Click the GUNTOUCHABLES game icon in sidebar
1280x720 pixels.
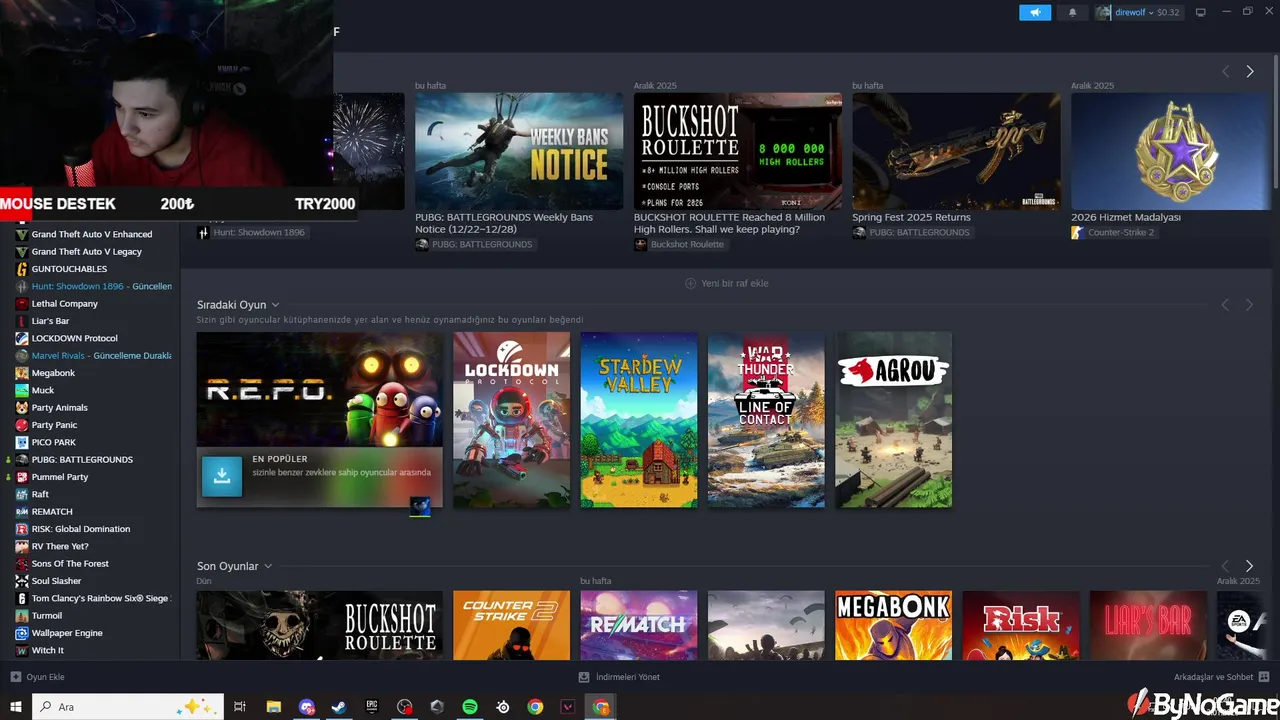click(22, 269)
